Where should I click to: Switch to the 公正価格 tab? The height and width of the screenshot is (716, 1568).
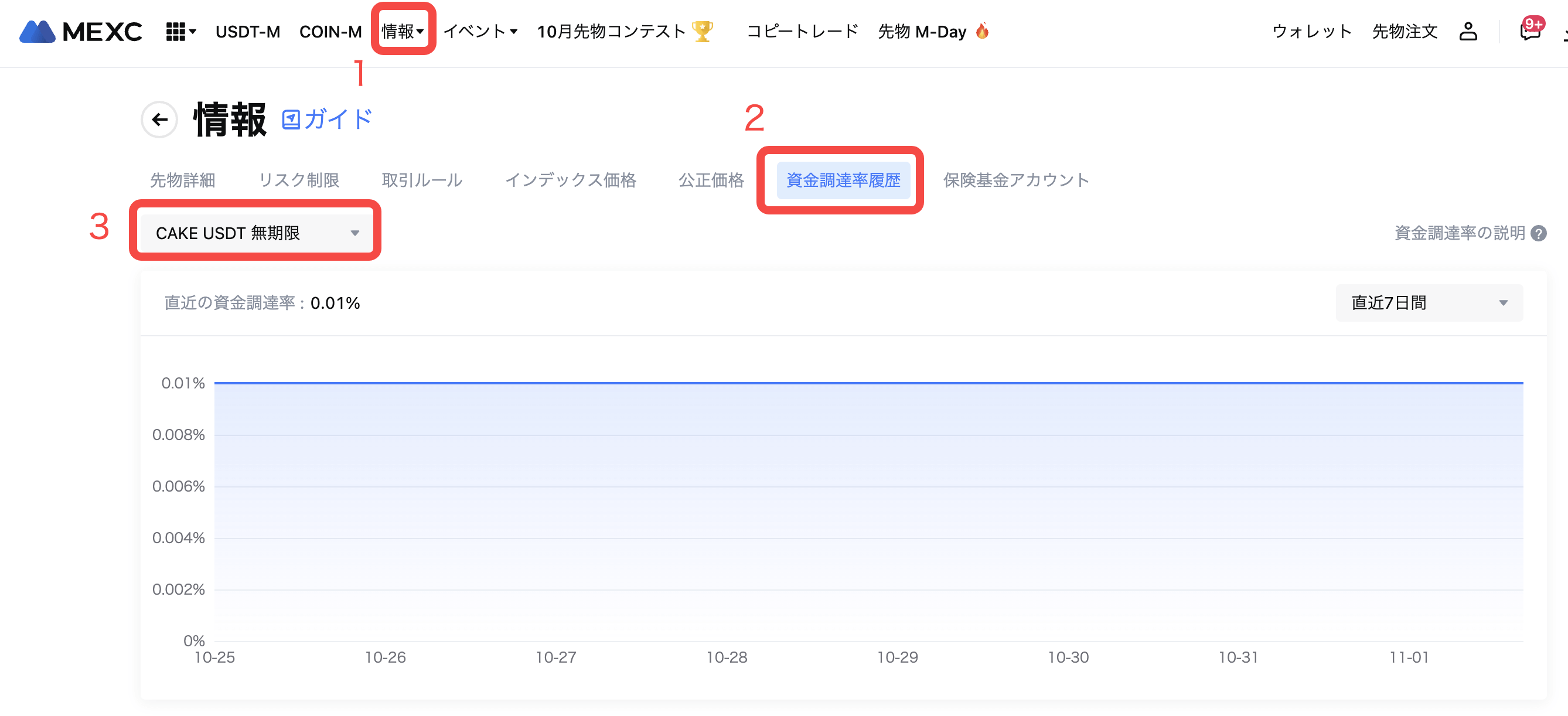click(x=710, y=180)
